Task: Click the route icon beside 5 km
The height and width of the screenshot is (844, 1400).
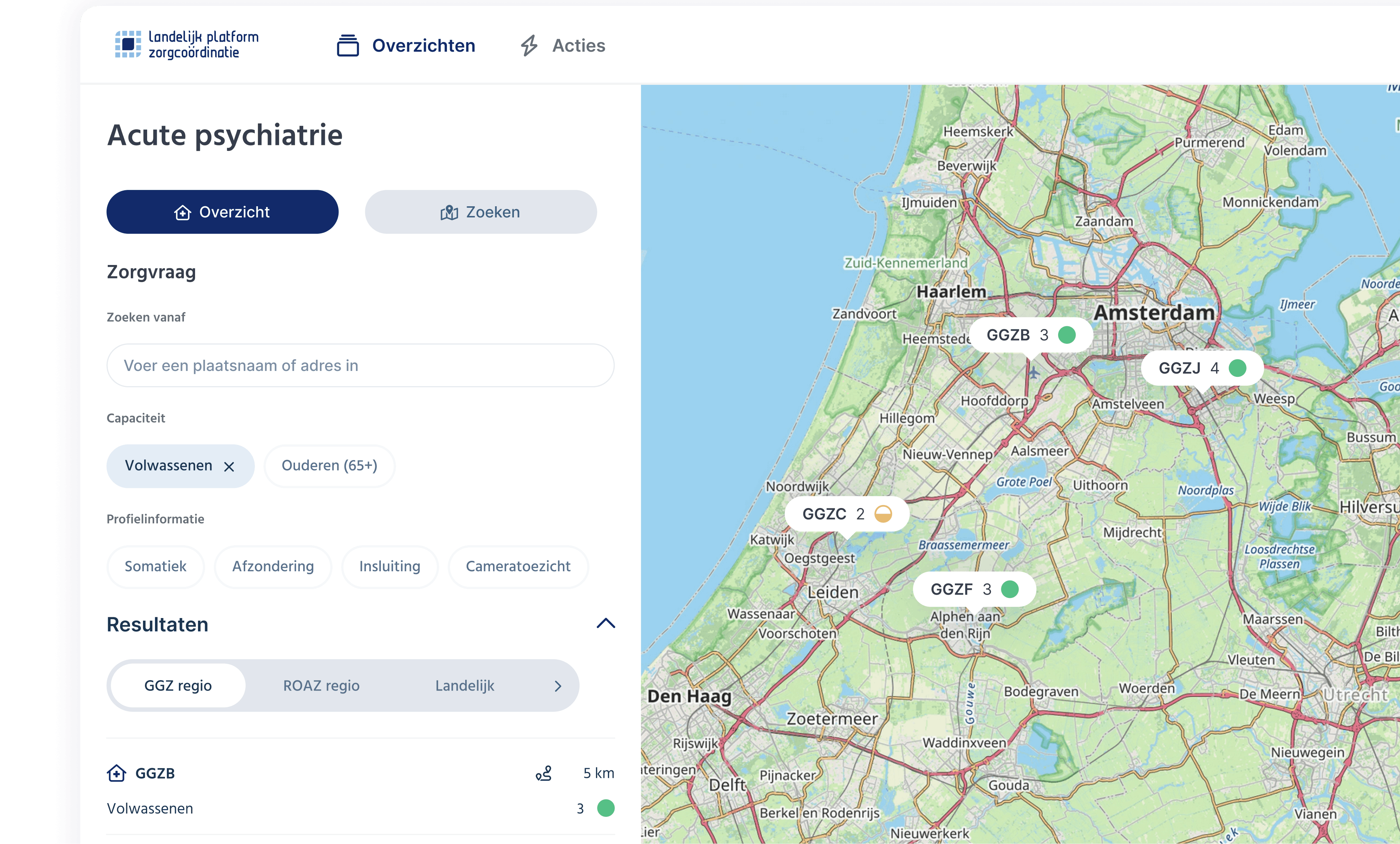Action: point(544,773)
